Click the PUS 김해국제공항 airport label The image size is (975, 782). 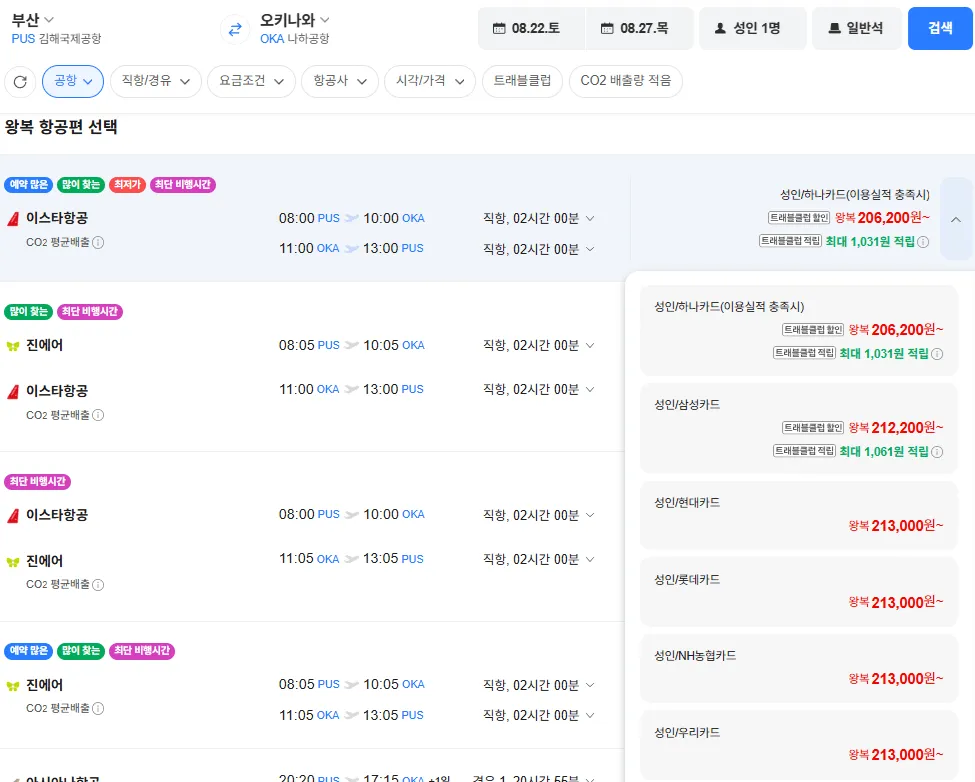56,39
